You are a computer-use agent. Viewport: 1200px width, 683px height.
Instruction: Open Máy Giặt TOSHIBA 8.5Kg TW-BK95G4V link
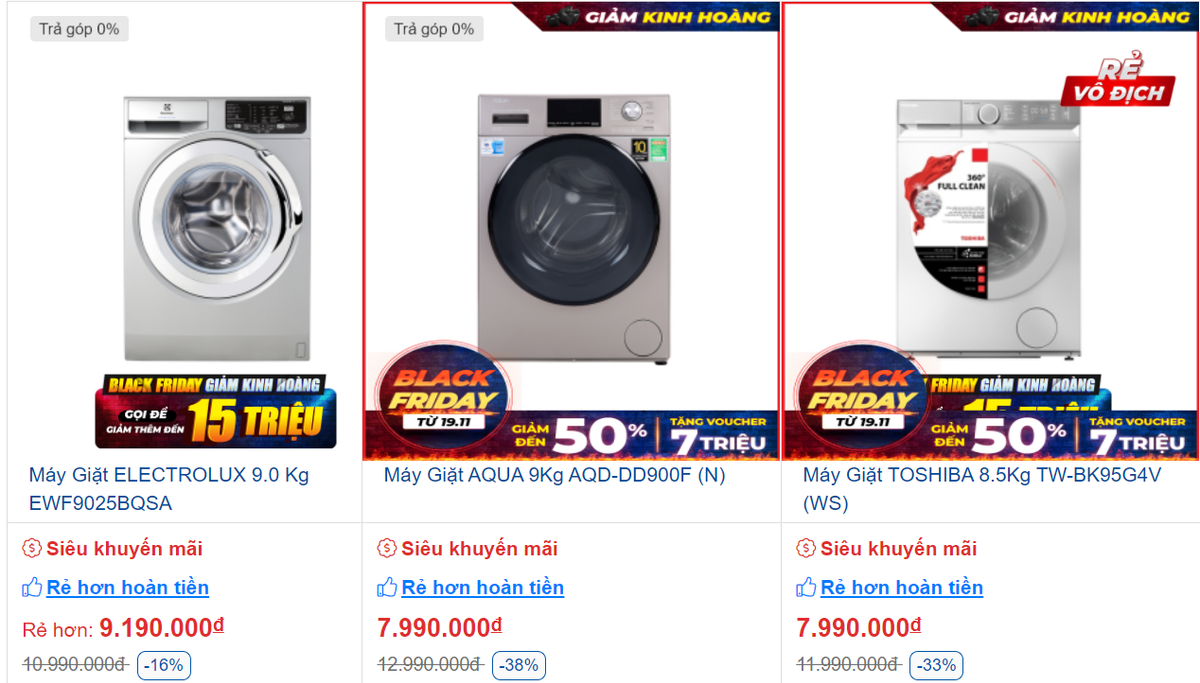coord(982,489)
